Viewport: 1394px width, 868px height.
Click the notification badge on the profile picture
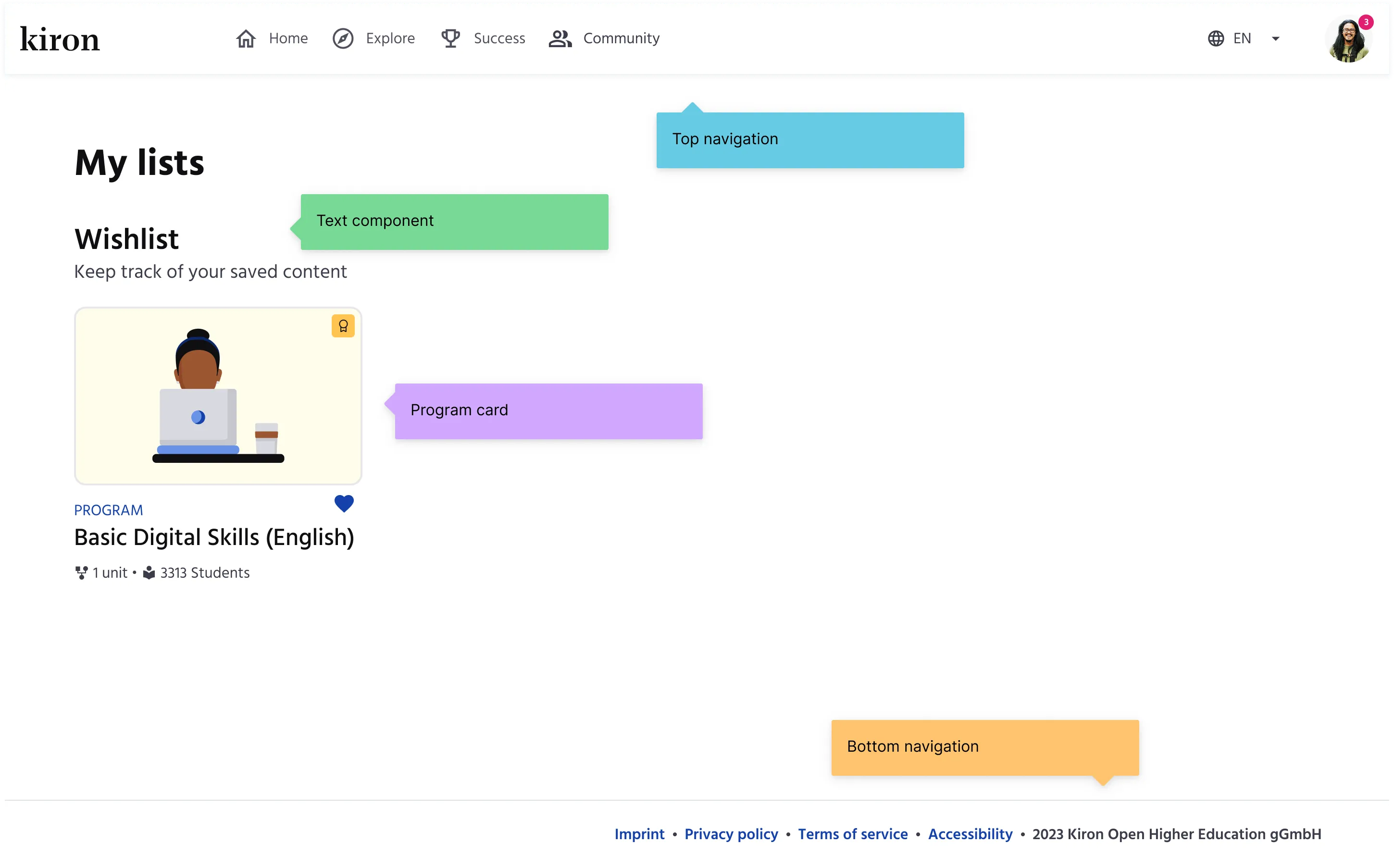point(1367,23)
